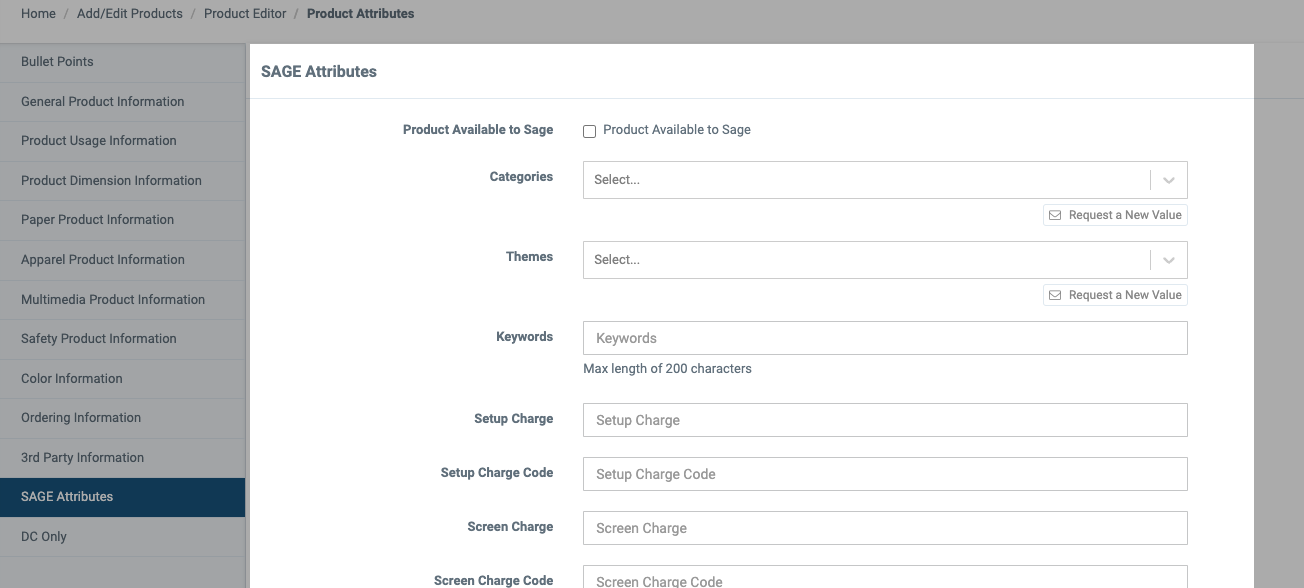This screenshot has height=588, width=1304.
Task: Click Home breadcrumb link
Action: pos(38,14)
